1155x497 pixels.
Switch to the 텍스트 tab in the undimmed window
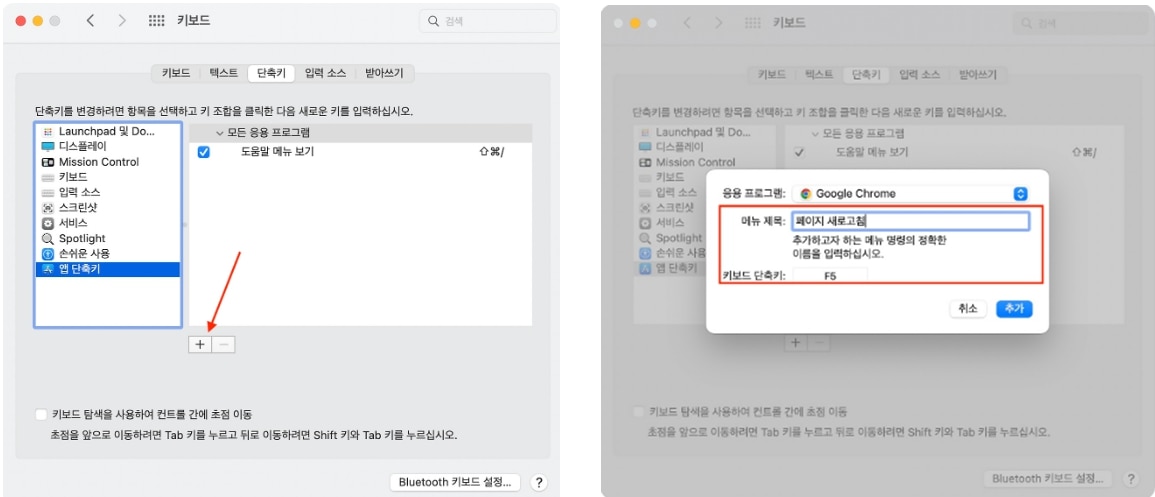[x=223, y=73]
